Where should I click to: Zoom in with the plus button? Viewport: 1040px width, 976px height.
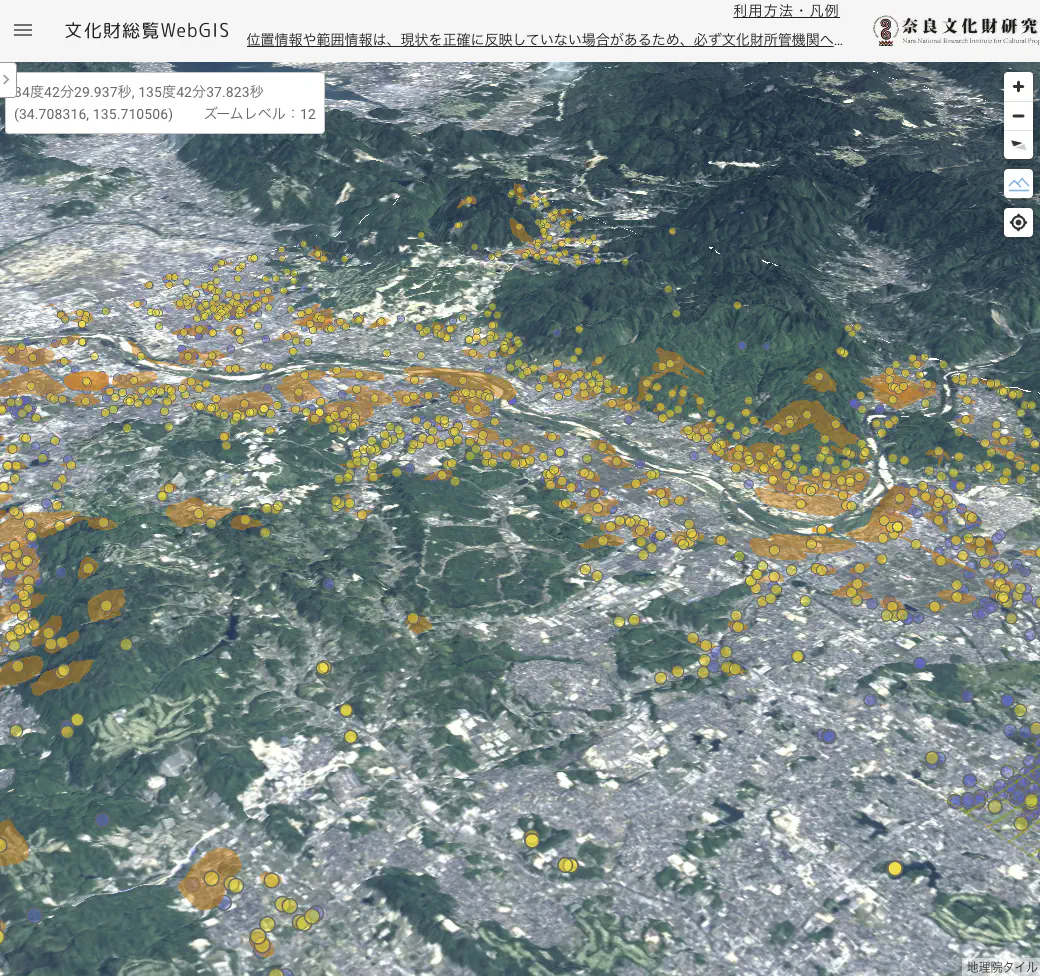(1018, 87)
